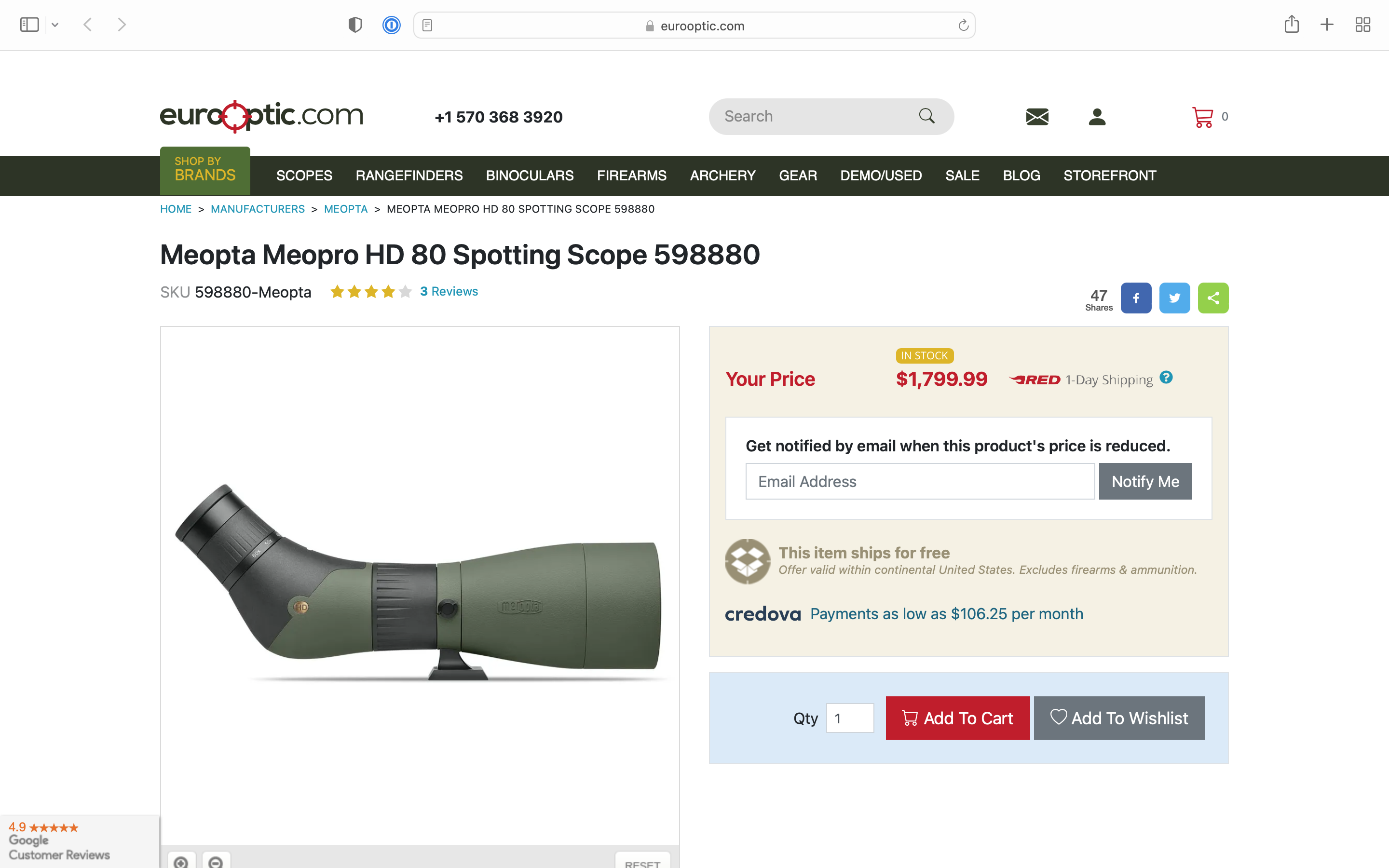Open the Scopes menu

click(304, 176)
